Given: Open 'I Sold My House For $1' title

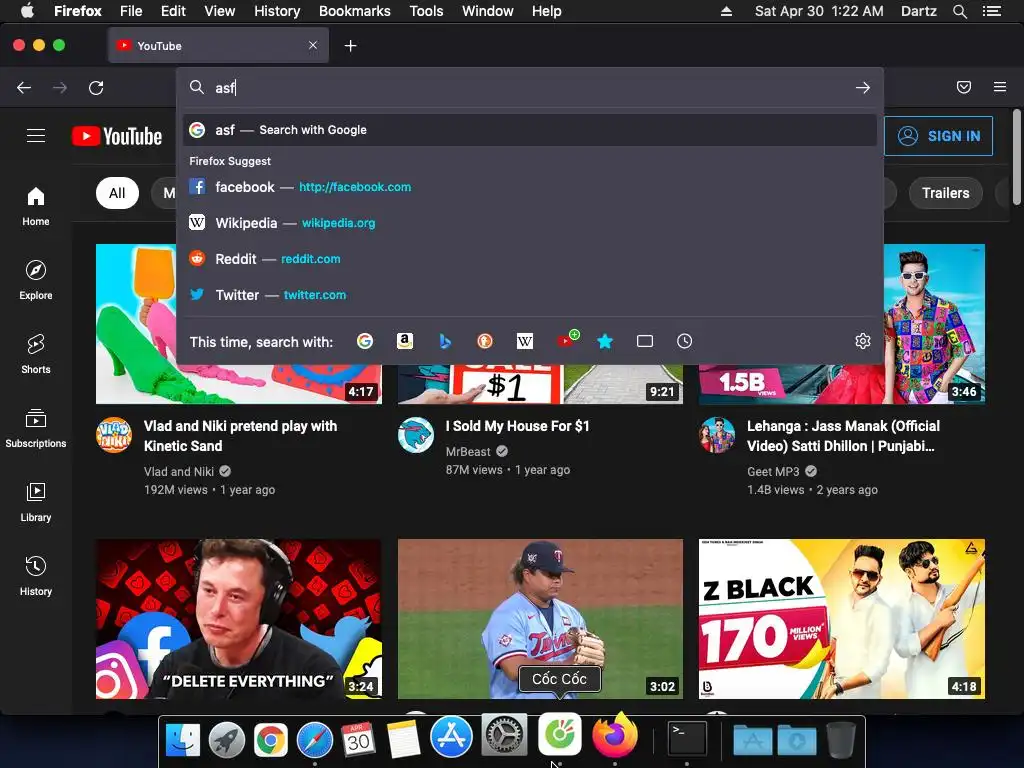Looking at the screenshot, I should (x=518, y=426).
